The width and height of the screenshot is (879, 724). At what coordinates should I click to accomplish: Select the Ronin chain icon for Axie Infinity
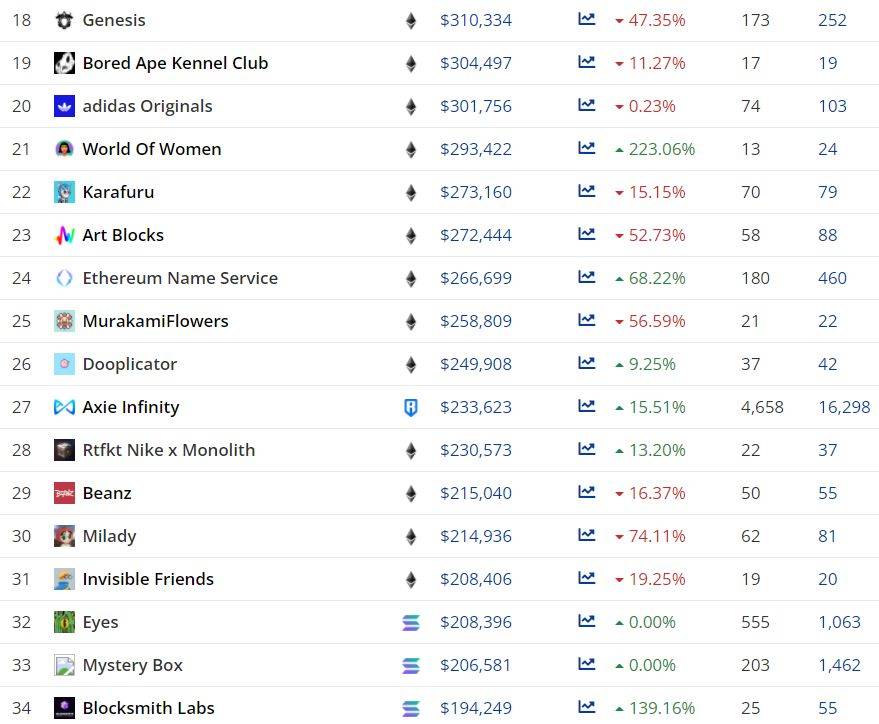(x=410, y=407)
